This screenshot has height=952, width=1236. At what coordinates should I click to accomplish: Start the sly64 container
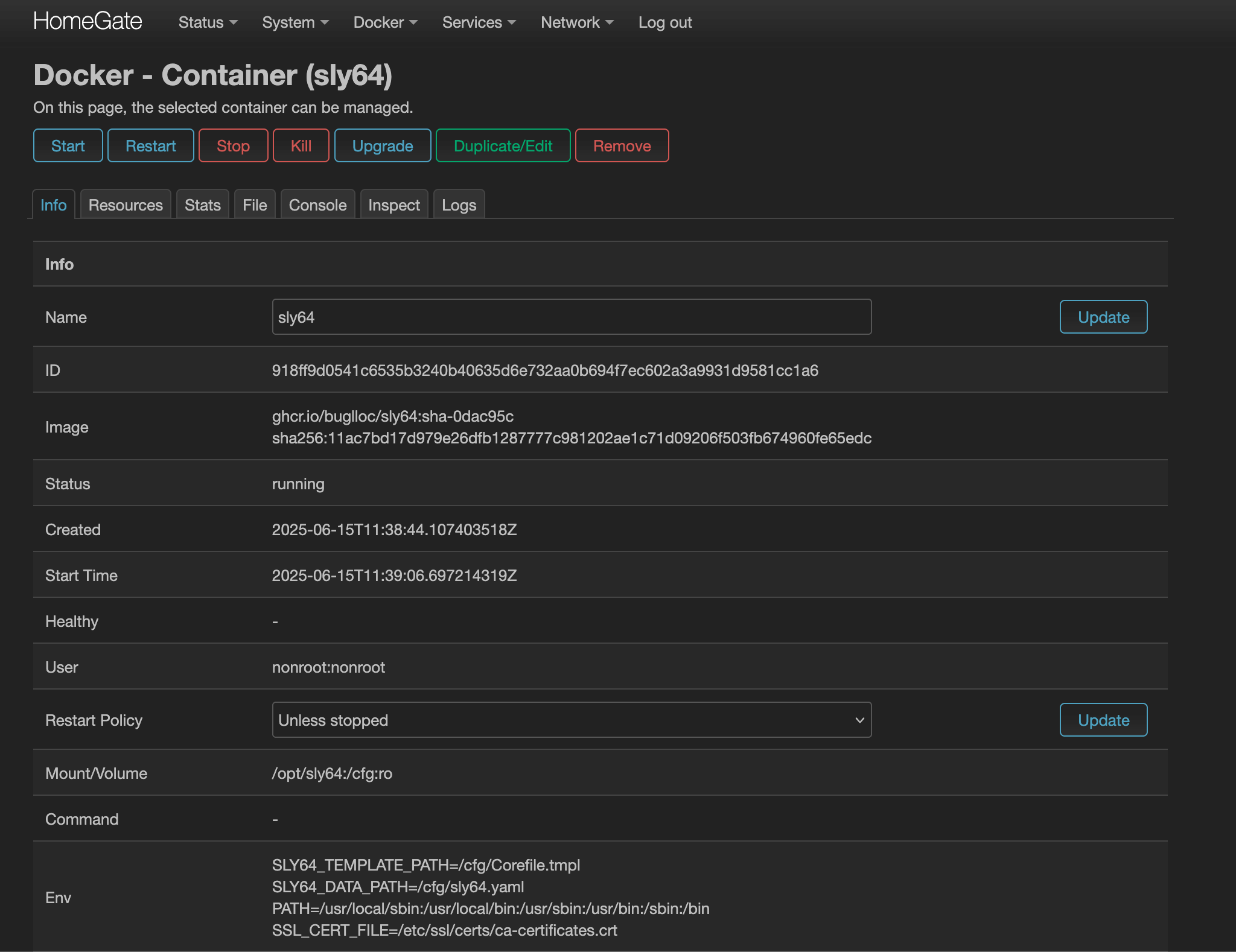tap(68, 145)
